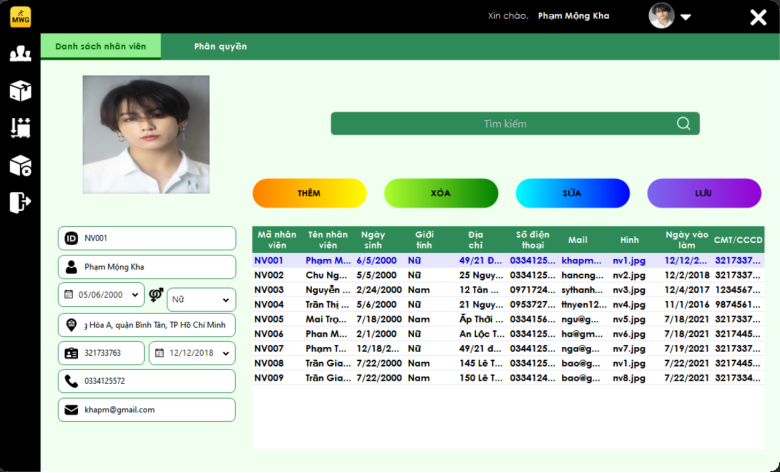Open the product box sidebar icon
Image resolution: width=780 pixels, height=473 pixels.
[20, 91]
